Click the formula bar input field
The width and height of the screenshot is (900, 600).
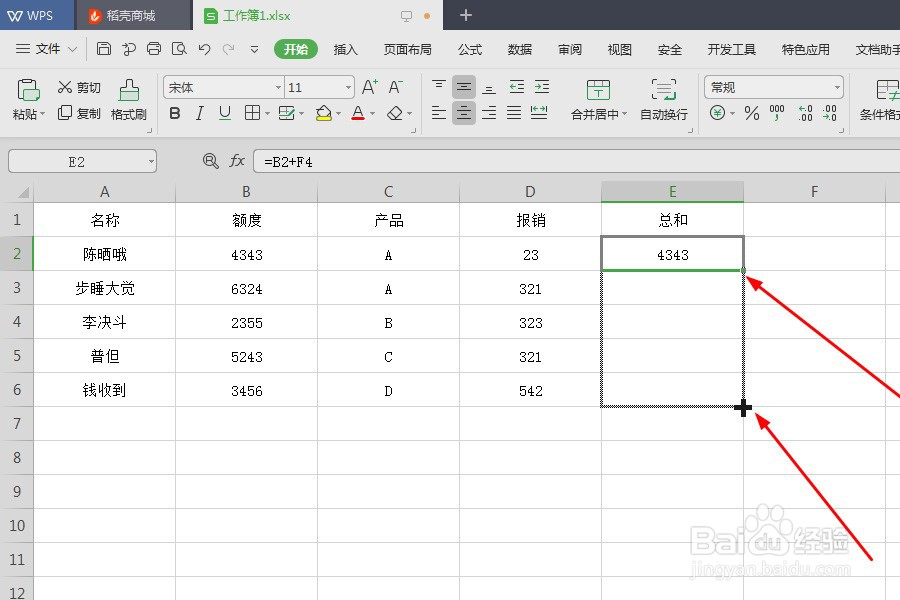point(576,162)
